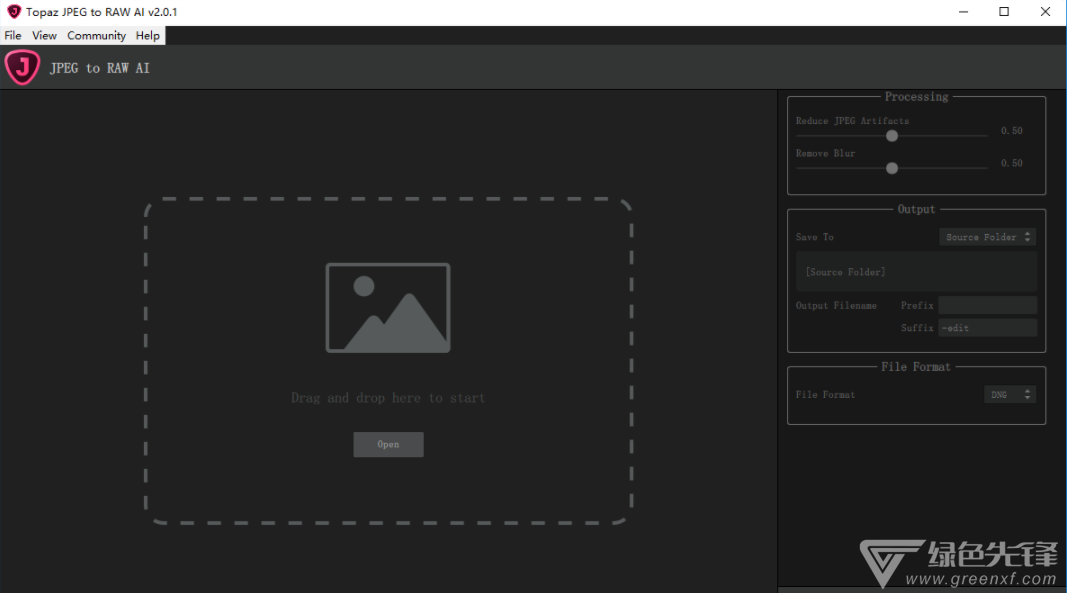The image size is (1067, 593).
Task: Open the DNG file format dropdown
Action: pyautogui.click(x=1010, y=394)
